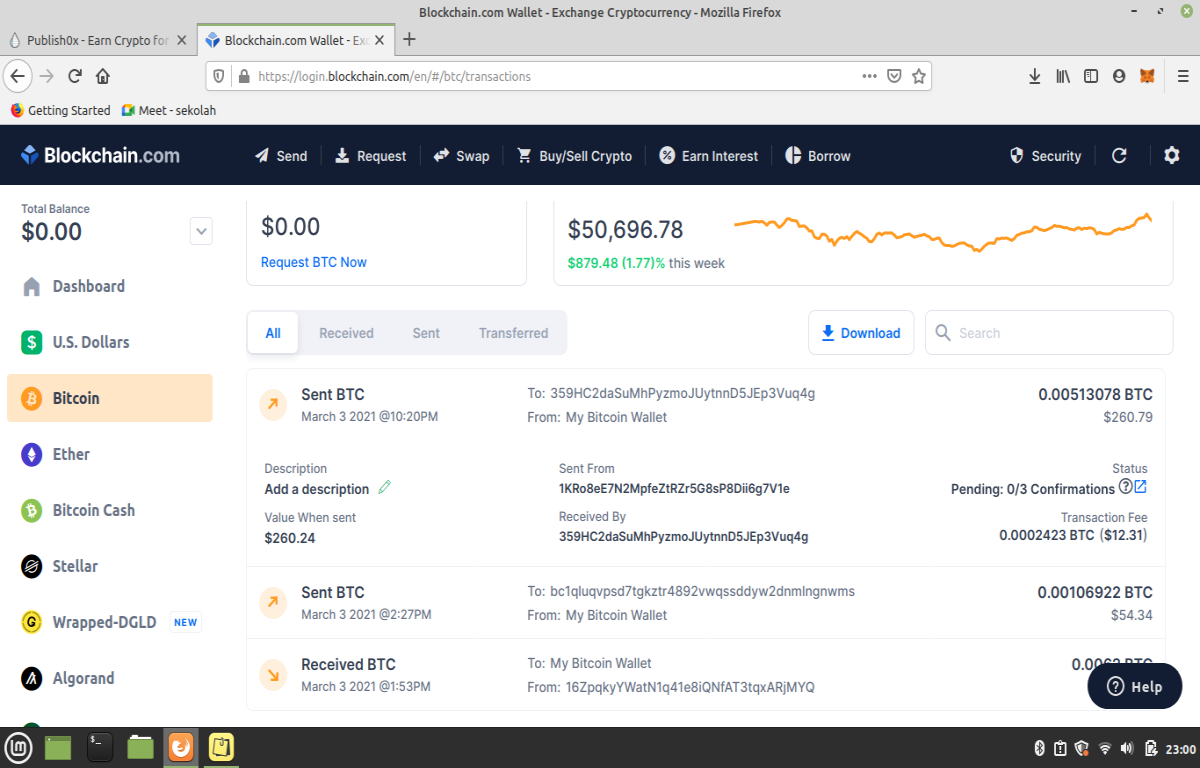
Task: Click Request BTC Now link
Action: click(314, 262)
